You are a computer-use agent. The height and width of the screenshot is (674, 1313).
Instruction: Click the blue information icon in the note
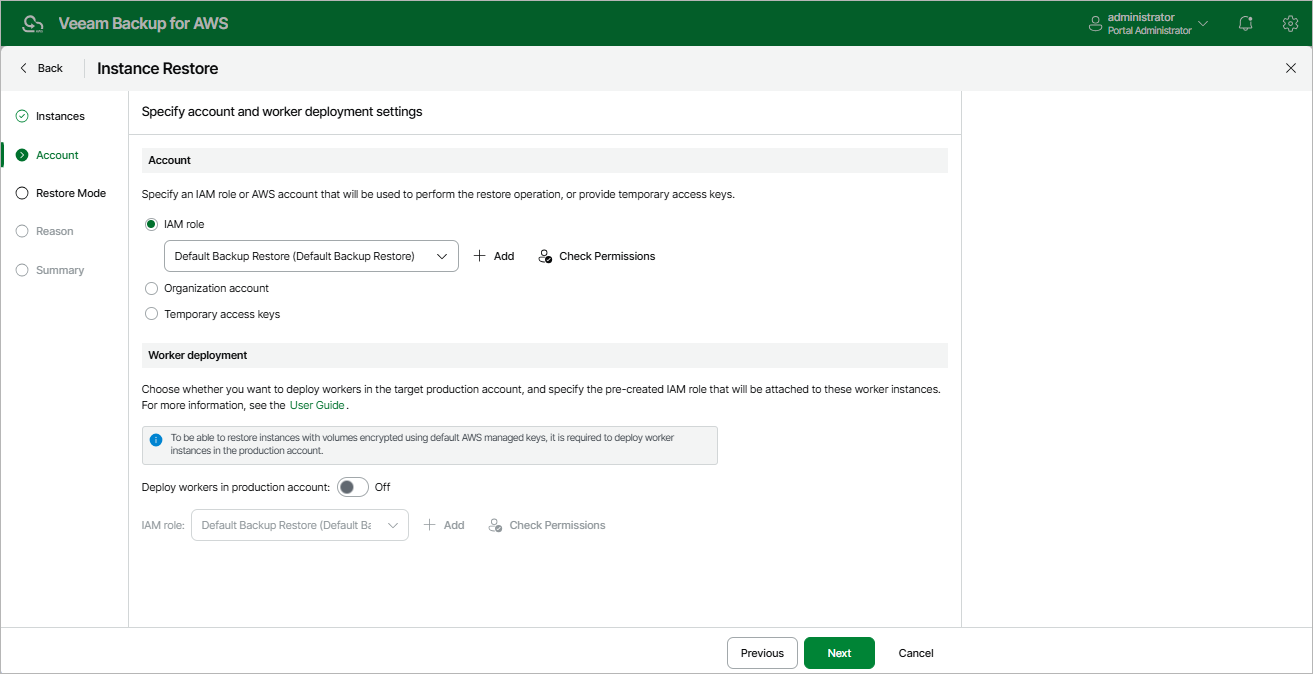point(156,439)
